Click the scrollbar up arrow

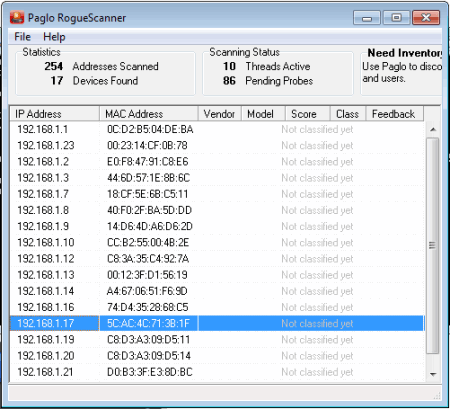coord(433,129)
